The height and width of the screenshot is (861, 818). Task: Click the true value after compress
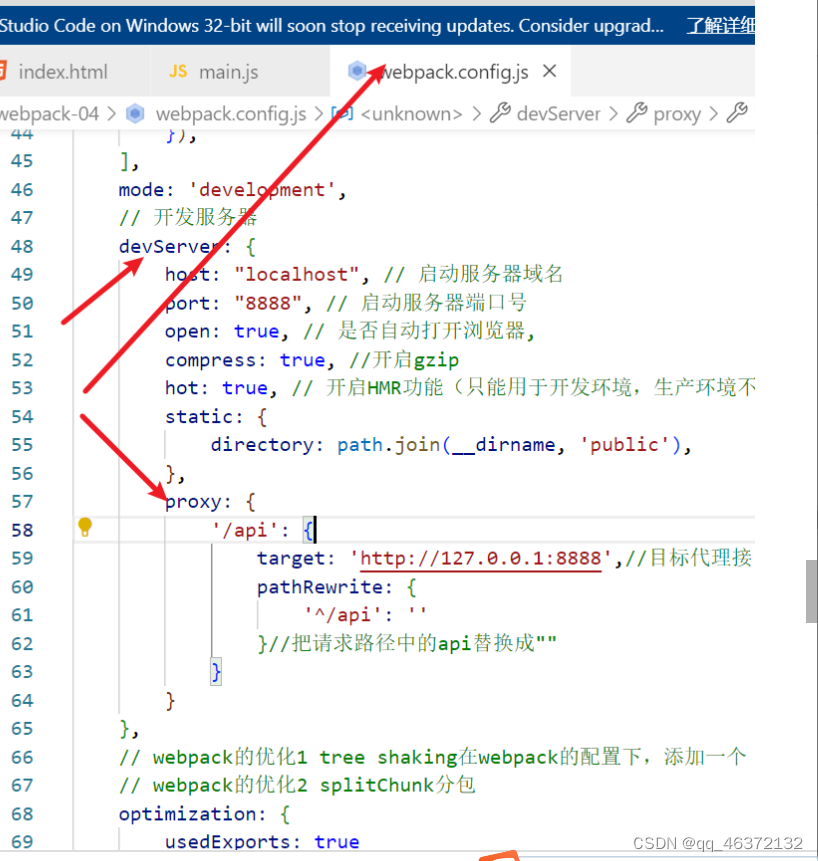tap(302, 360)
